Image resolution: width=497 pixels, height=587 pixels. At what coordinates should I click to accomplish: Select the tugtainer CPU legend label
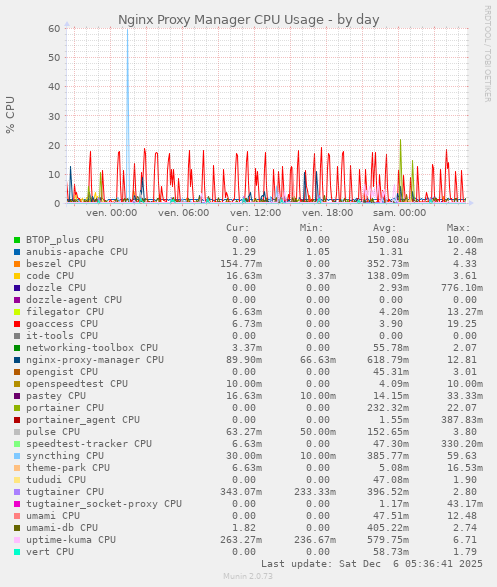point(65,492)
